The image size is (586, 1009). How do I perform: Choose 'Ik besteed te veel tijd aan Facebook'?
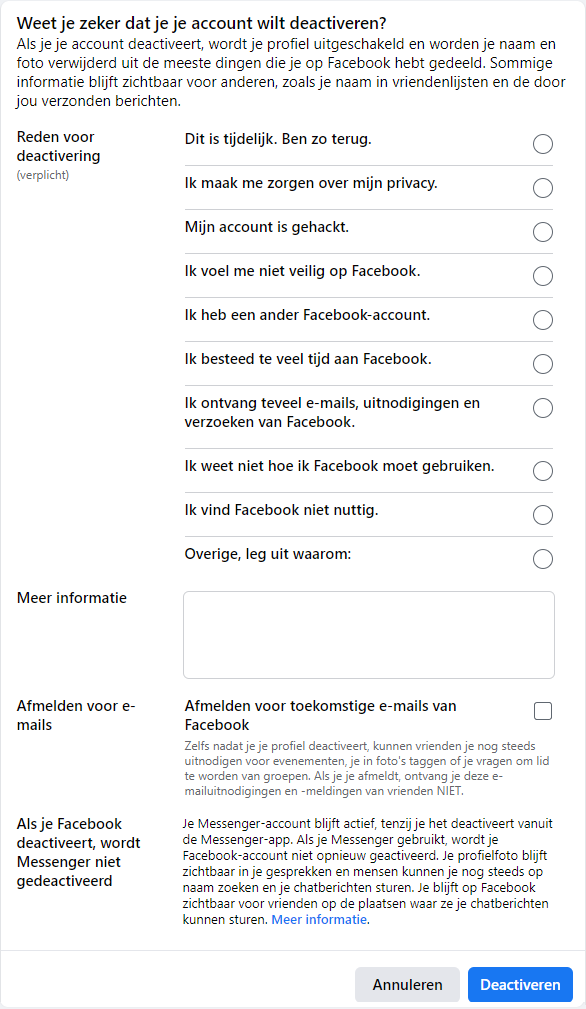click(543, 364)
